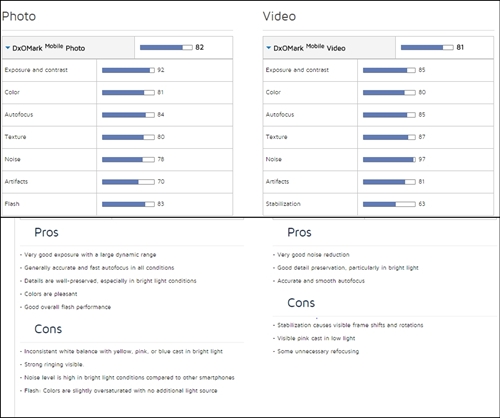Collapse the DxOMark Mobile Photo section arrow
500x418 pixels.
(8, 48)
